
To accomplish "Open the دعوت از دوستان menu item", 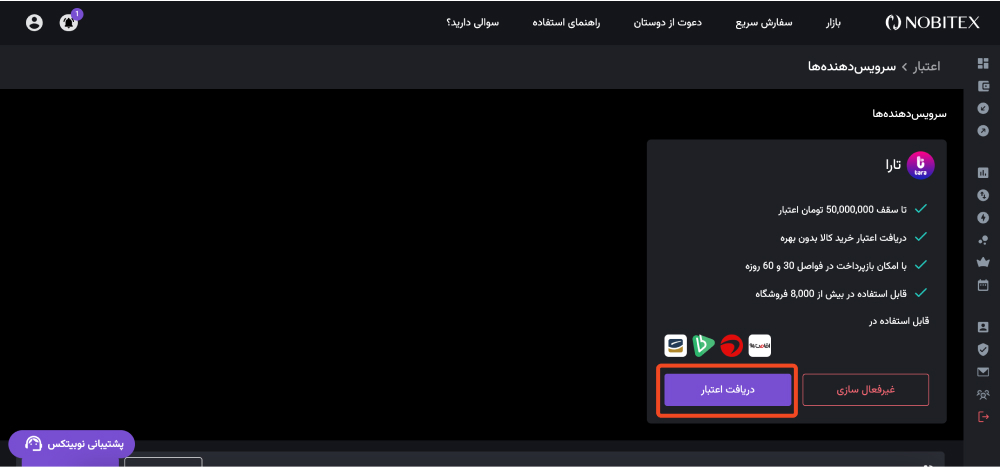I will point(668,23).
